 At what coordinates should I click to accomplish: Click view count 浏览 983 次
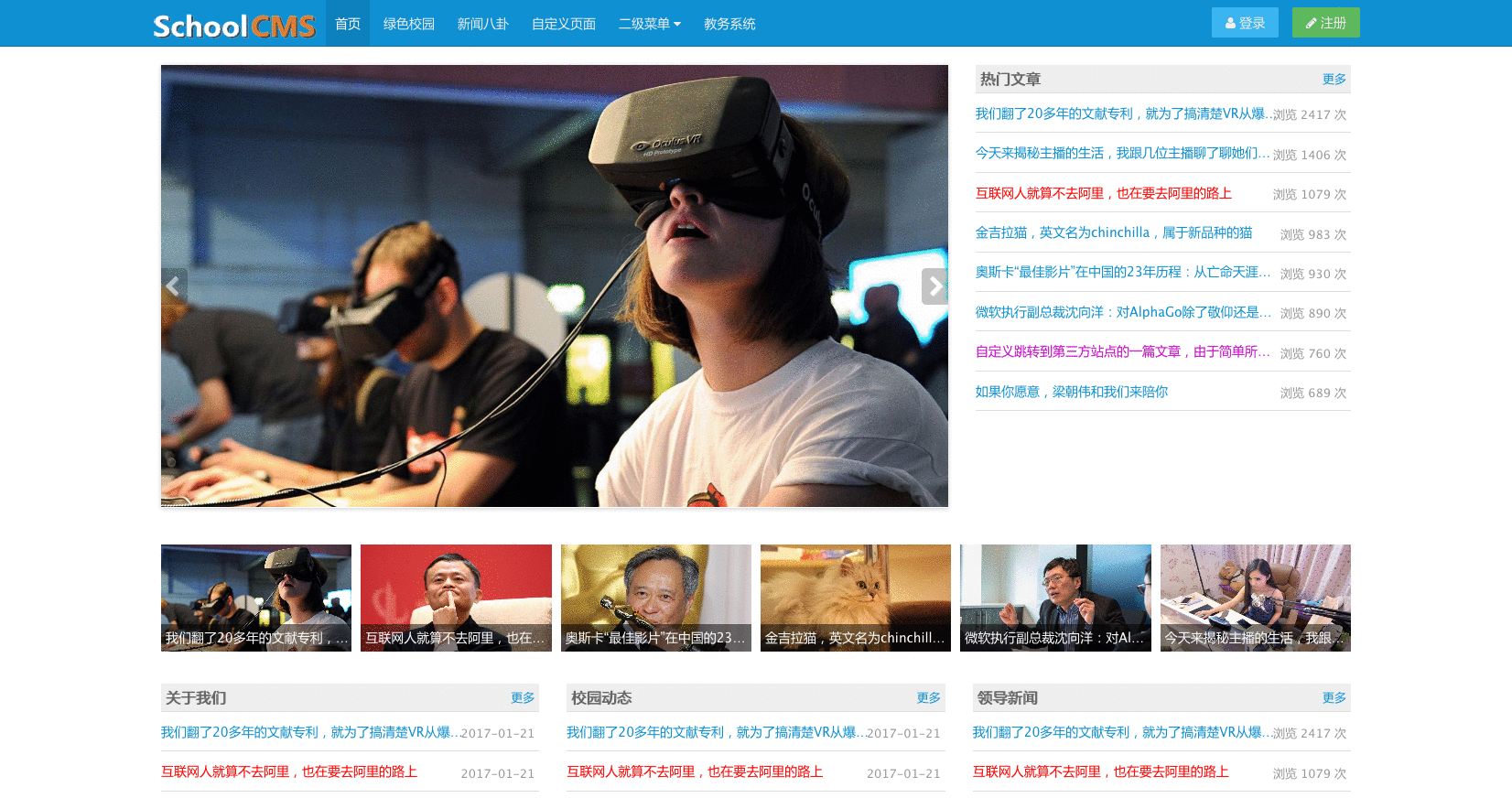coord(1313,235)
